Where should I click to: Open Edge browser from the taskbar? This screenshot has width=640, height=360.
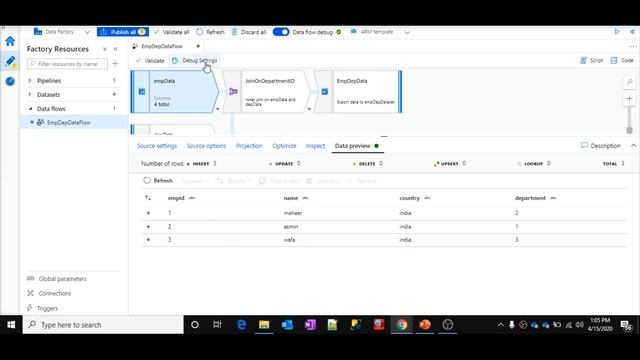241,324
